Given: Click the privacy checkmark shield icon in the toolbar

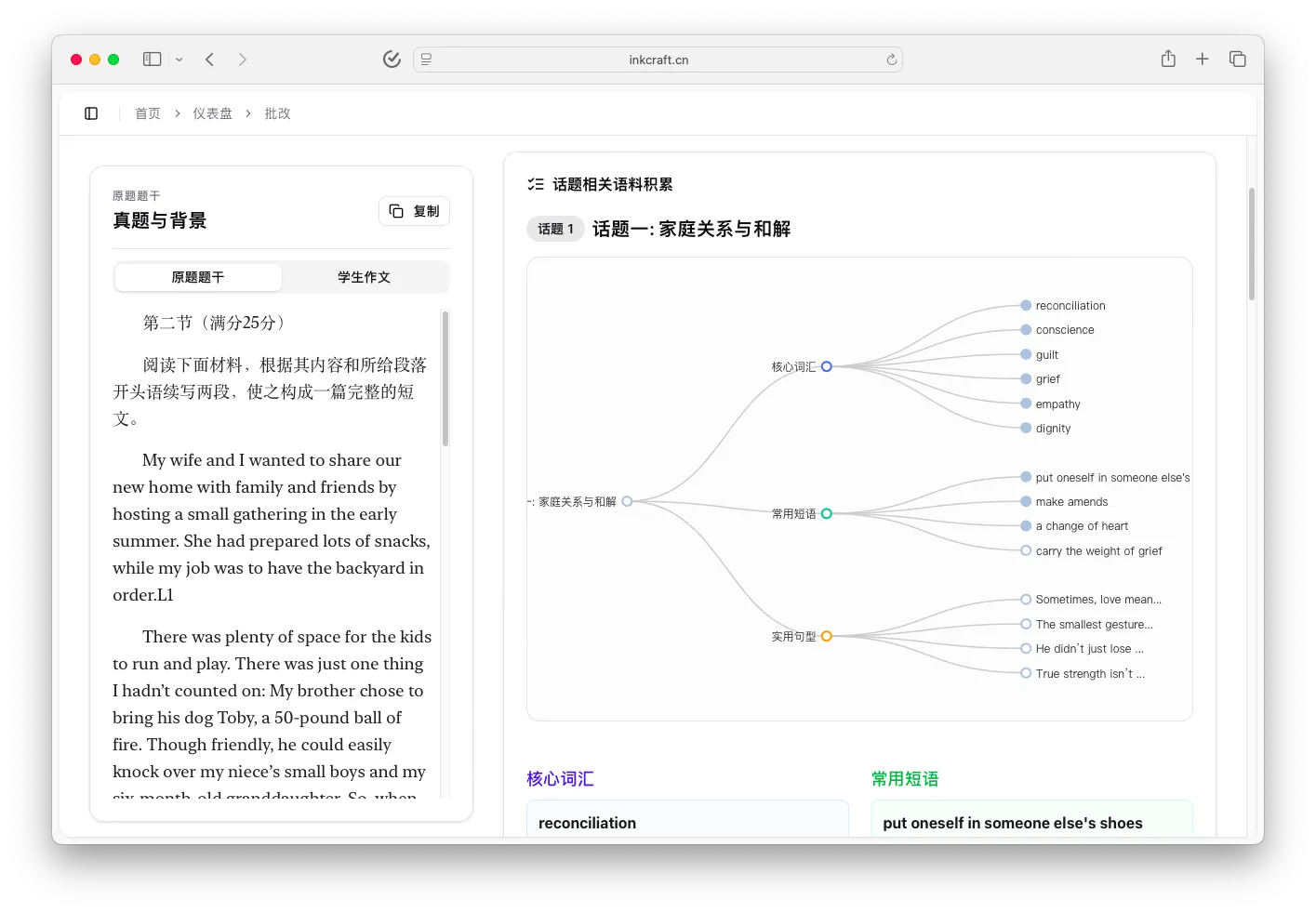Looking at the screenshot, I should 392,59.
